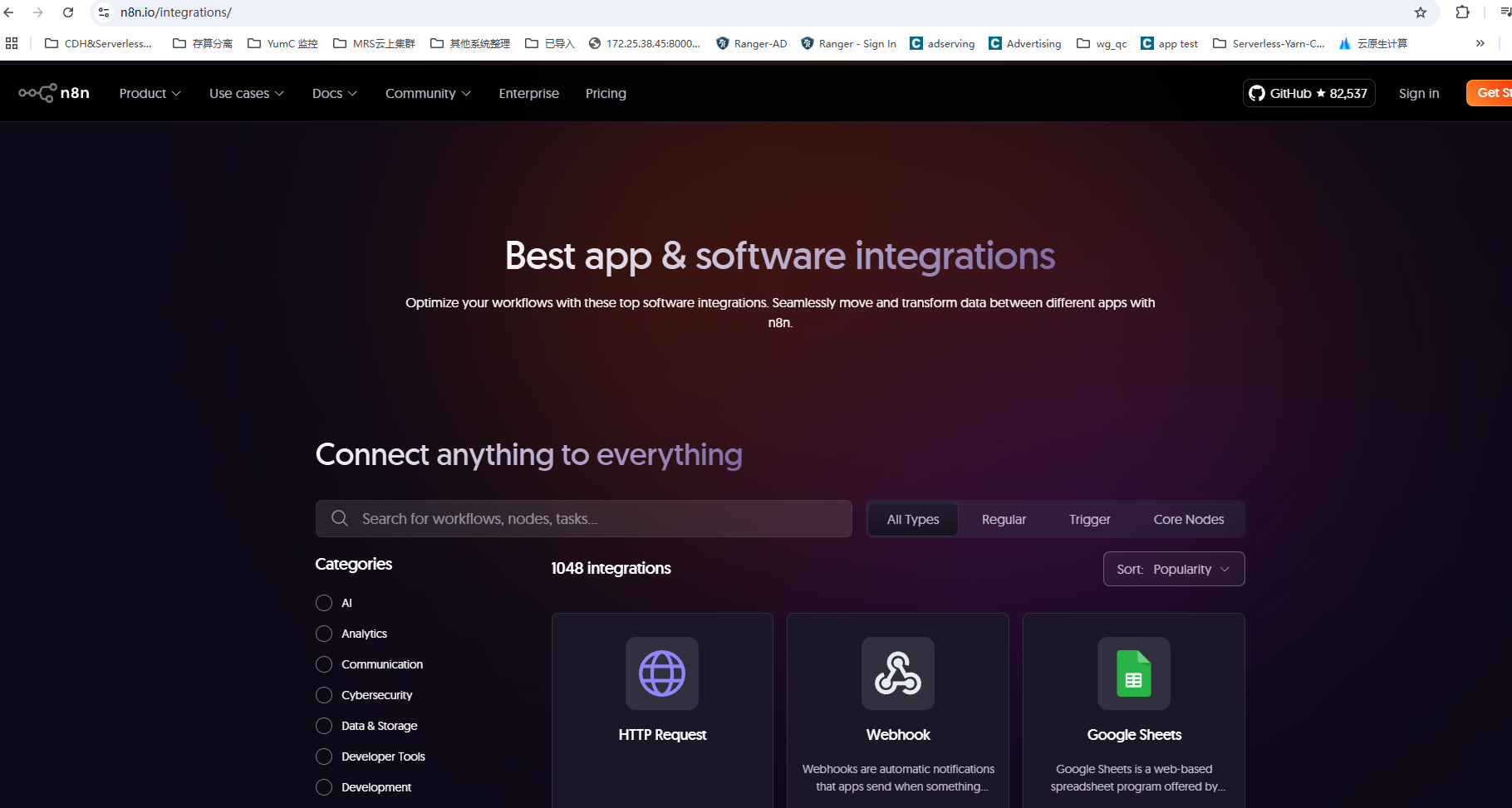Open the 172.25.38.45:8000 bookmark

pyautogui.click(x=644, y=43)
